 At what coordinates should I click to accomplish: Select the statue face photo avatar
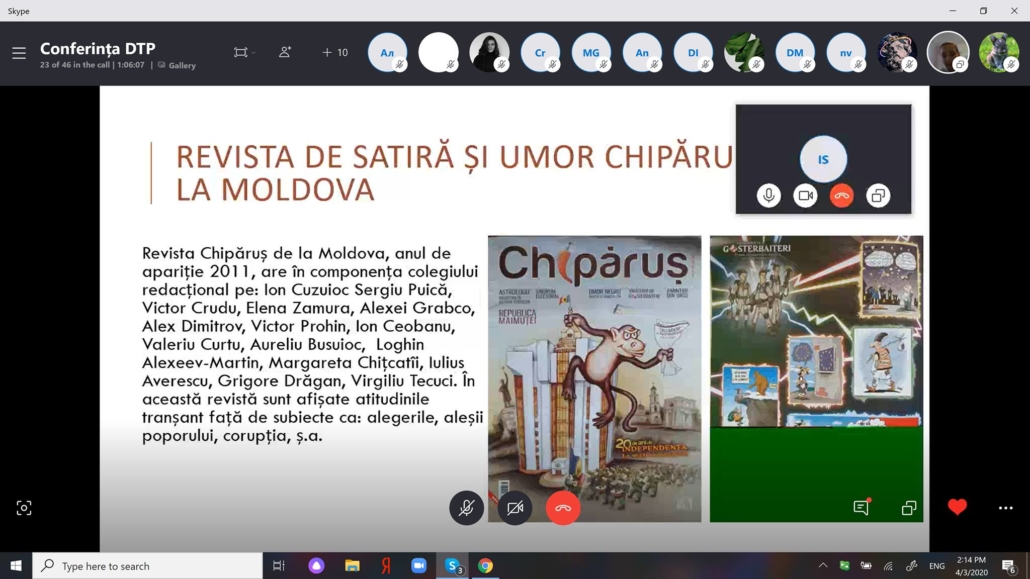pos(897,53)
